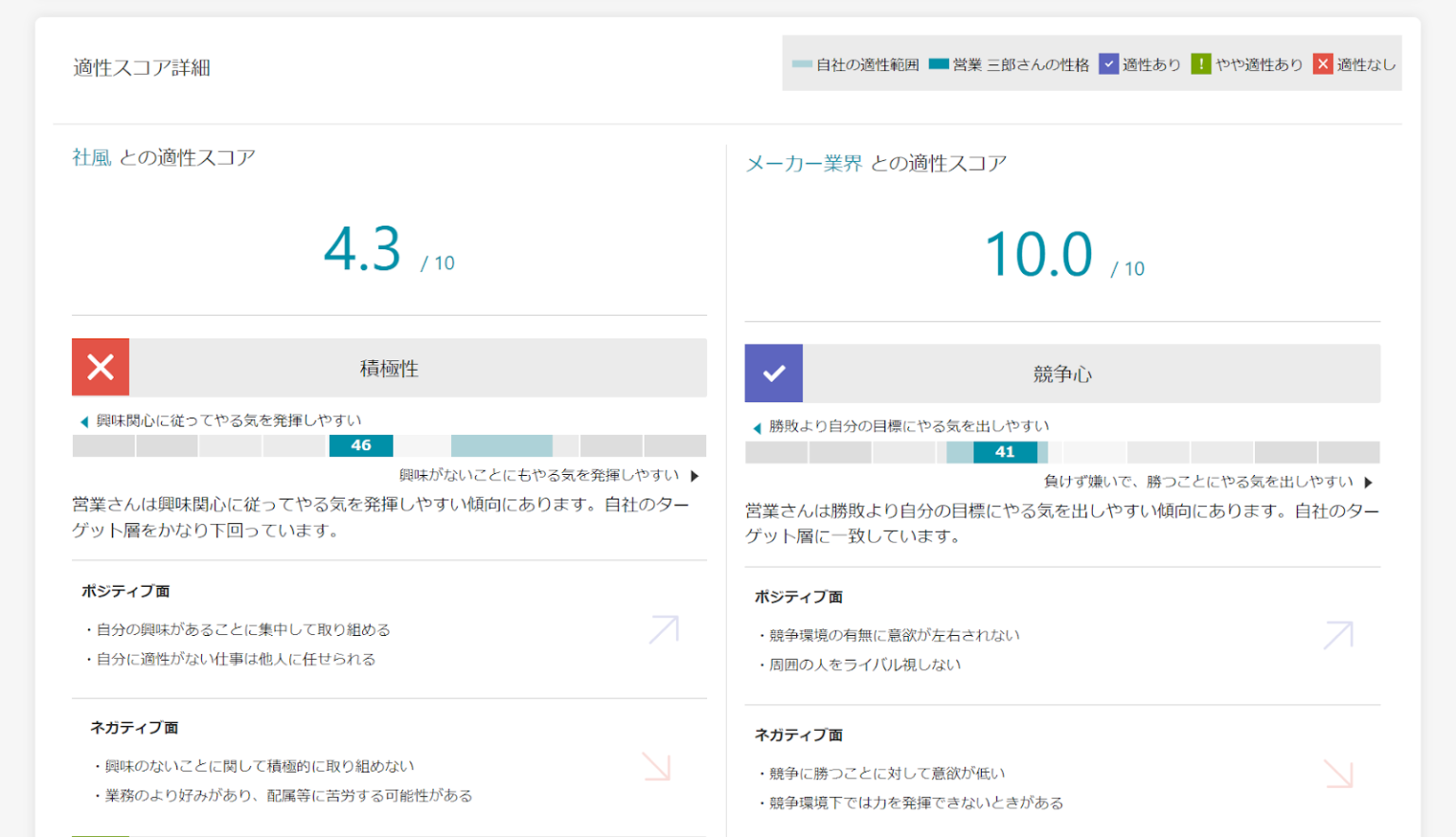Click the left triangle by 勝敗より自分の目標にやる気を出しやすい
The width and height of the screenshot is (1456, 837).
tap(756, 428)
